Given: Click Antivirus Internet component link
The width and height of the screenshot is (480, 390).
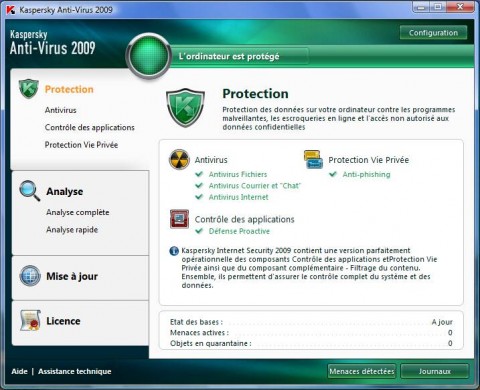Looking at the screenshot, I should (x=239, y=197).
